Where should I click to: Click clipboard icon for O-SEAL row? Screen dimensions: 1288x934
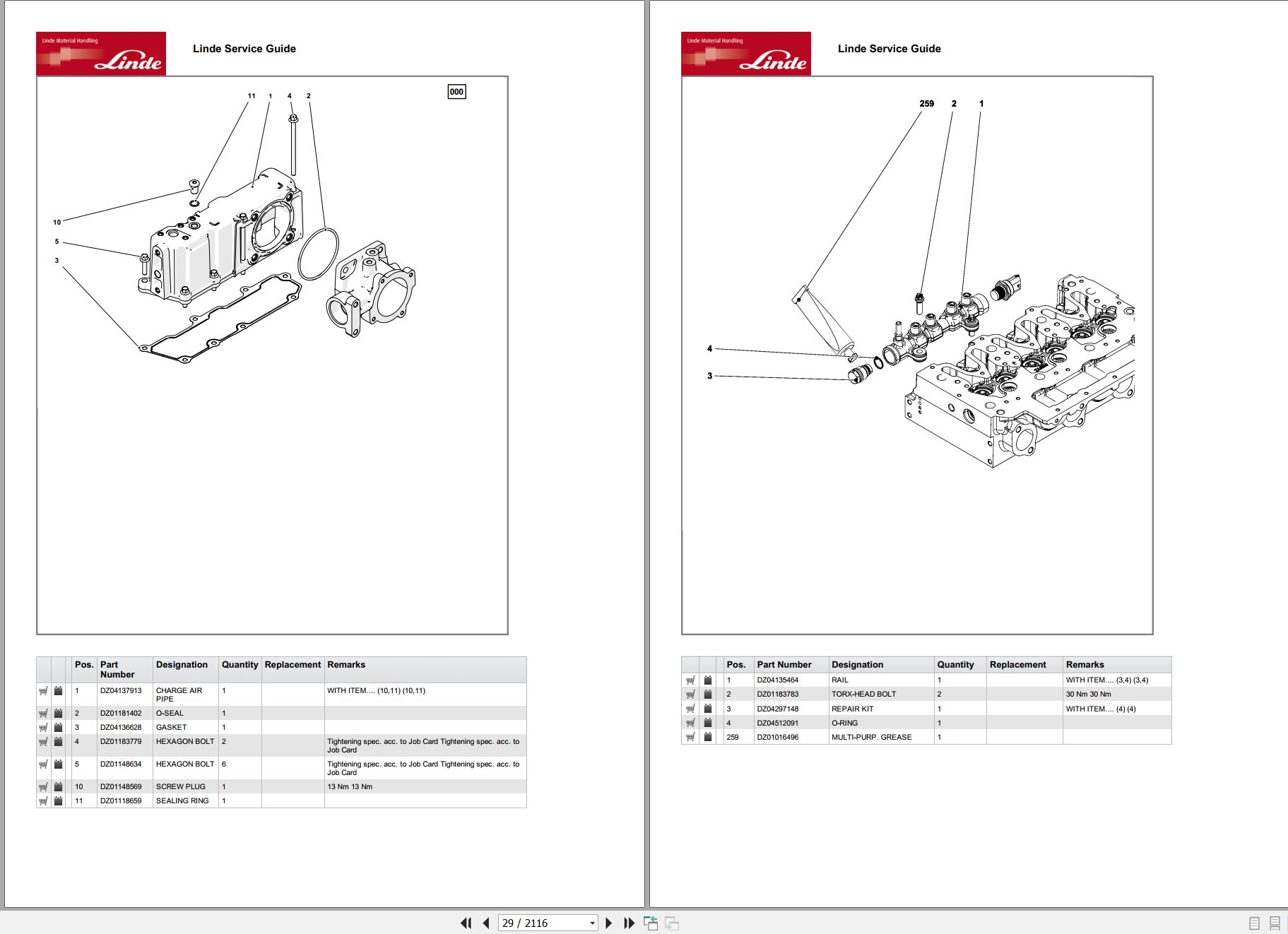[59, 714]
